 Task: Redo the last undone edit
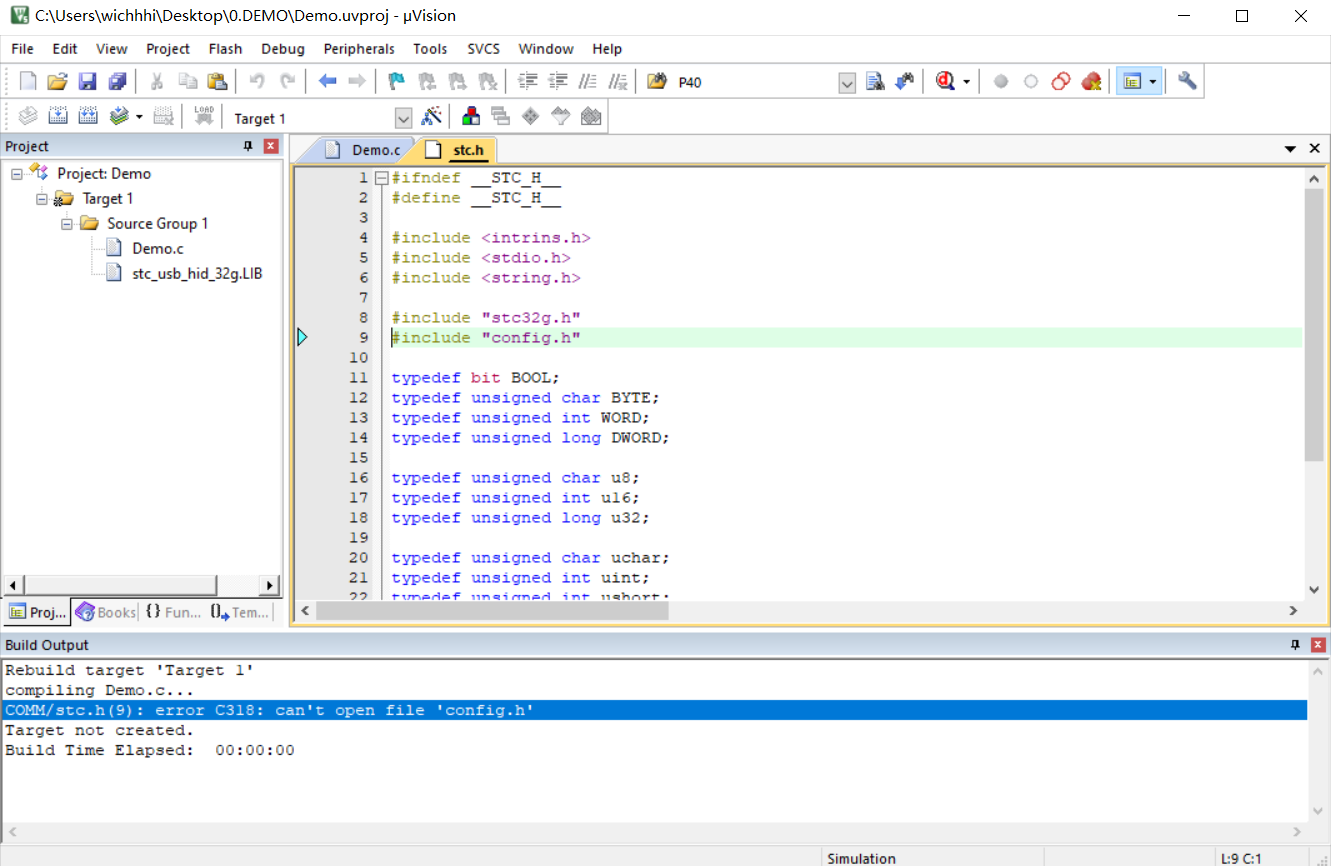tap(287, 82)
